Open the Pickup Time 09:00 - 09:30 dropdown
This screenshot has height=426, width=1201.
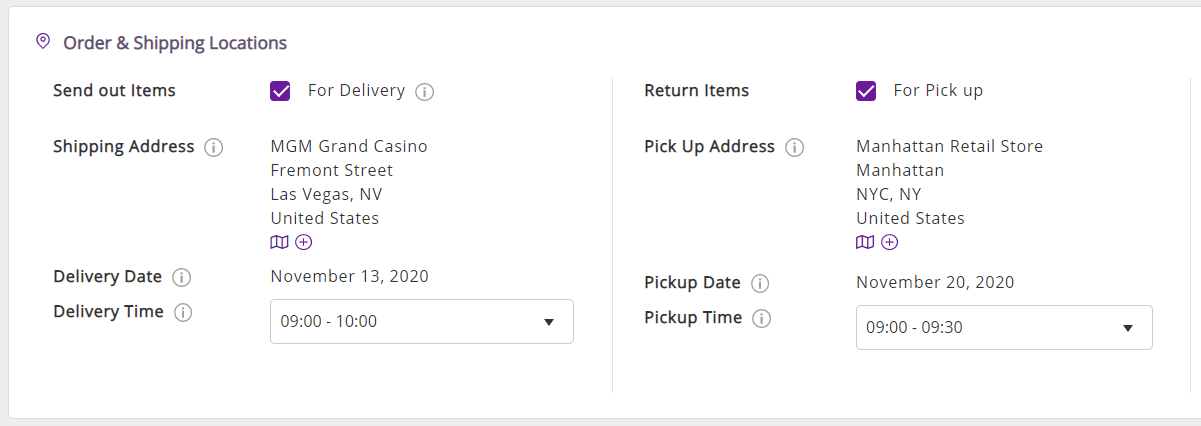1004,328
